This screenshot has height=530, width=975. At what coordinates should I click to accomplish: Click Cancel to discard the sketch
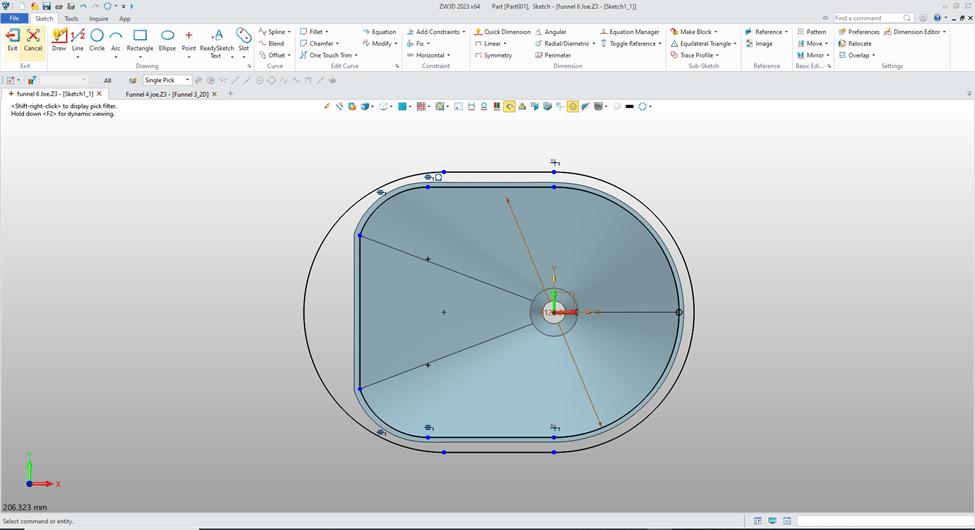(x=33, y=40)
